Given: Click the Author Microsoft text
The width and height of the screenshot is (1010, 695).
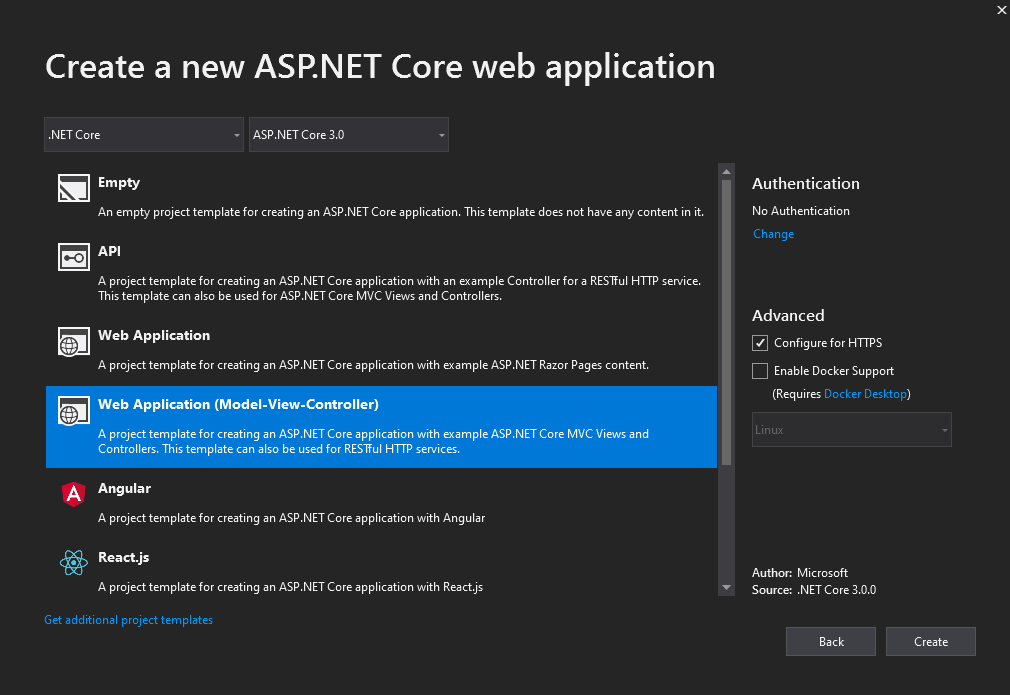Looking at the screenshot, I should 800,573.
